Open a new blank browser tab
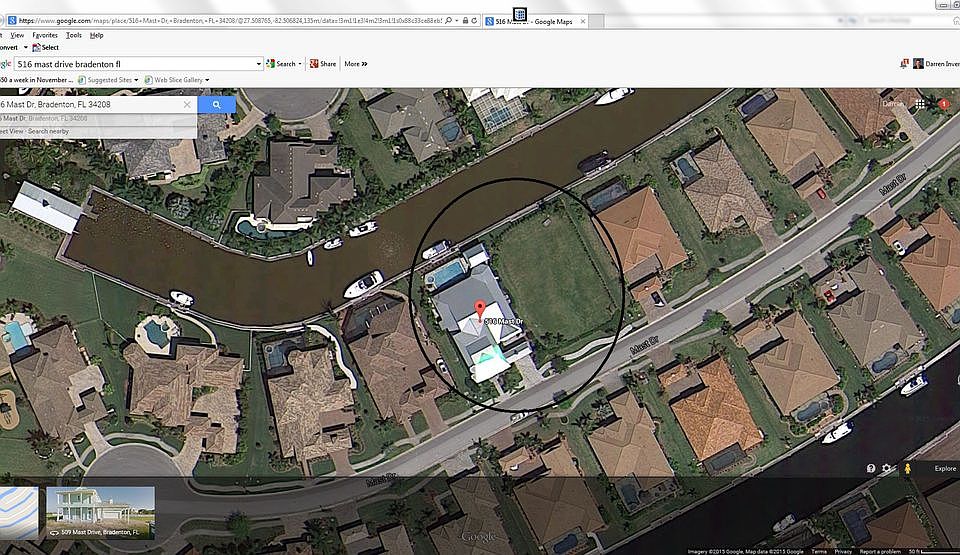The width and height of the screenshot is (960, 555). coord(598,21)
